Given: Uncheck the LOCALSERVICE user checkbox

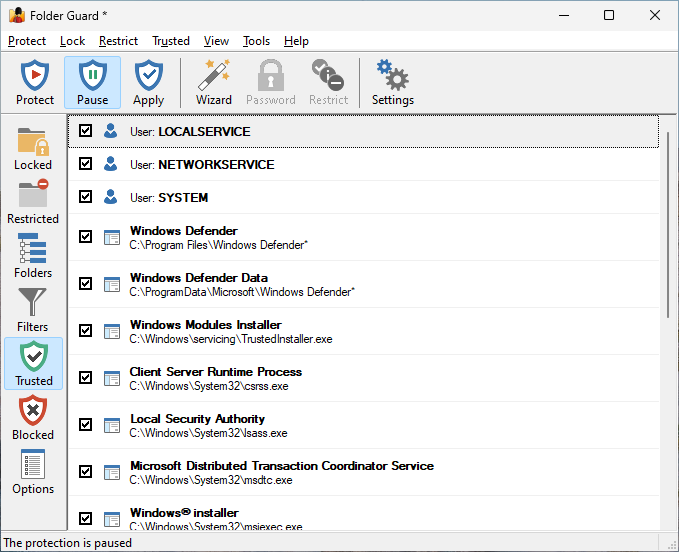Looking at the screenshot, I should click(x=85, y=130).
